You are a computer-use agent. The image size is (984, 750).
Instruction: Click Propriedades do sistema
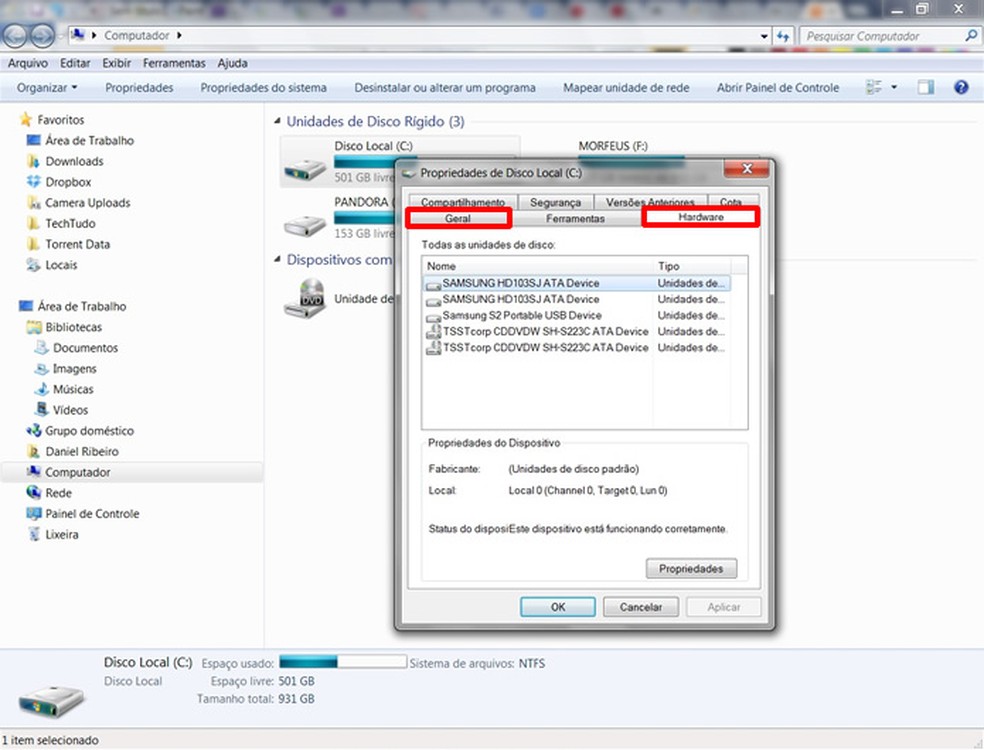(264, 88)
